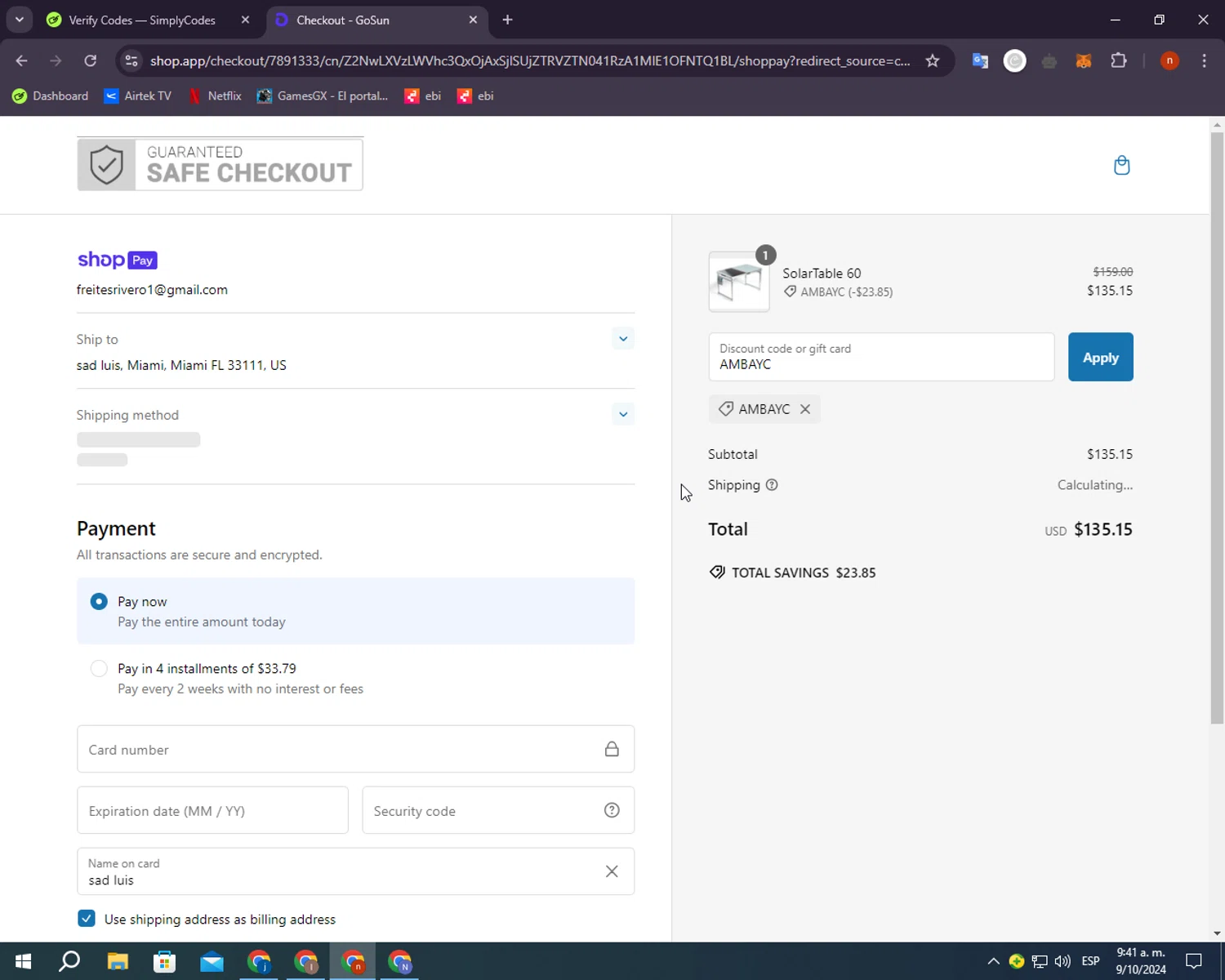
Task: Focus the Discount code or gift card field
Action: (x=881, y=357)
